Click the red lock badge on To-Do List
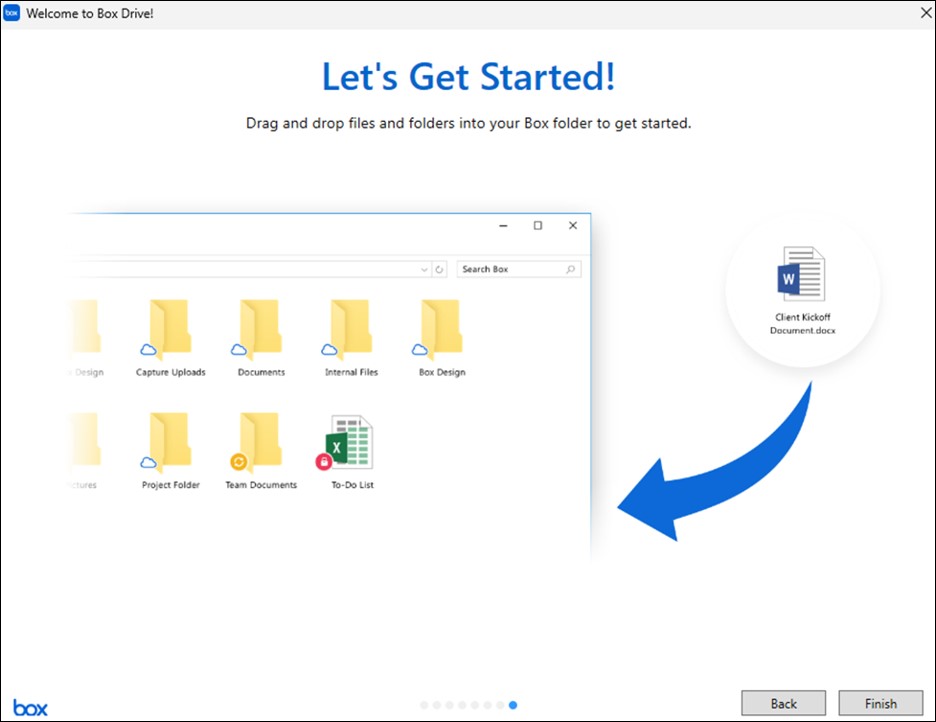 (324, 461)
